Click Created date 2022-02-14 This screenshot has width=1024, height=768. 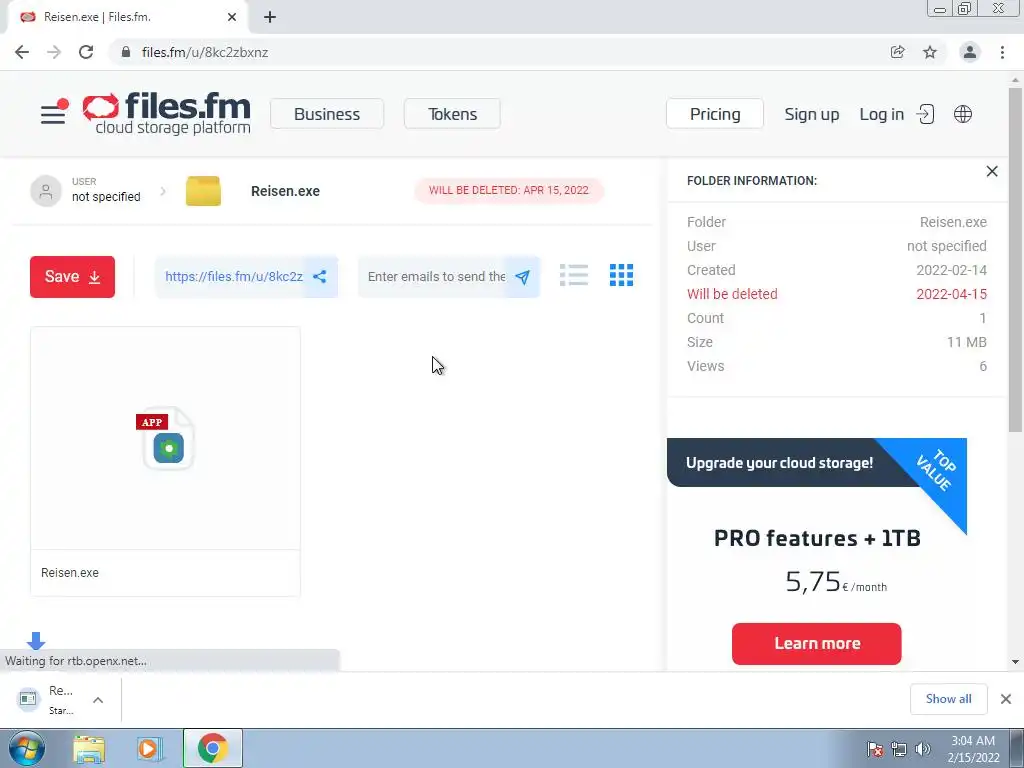[x=952, y=270]
